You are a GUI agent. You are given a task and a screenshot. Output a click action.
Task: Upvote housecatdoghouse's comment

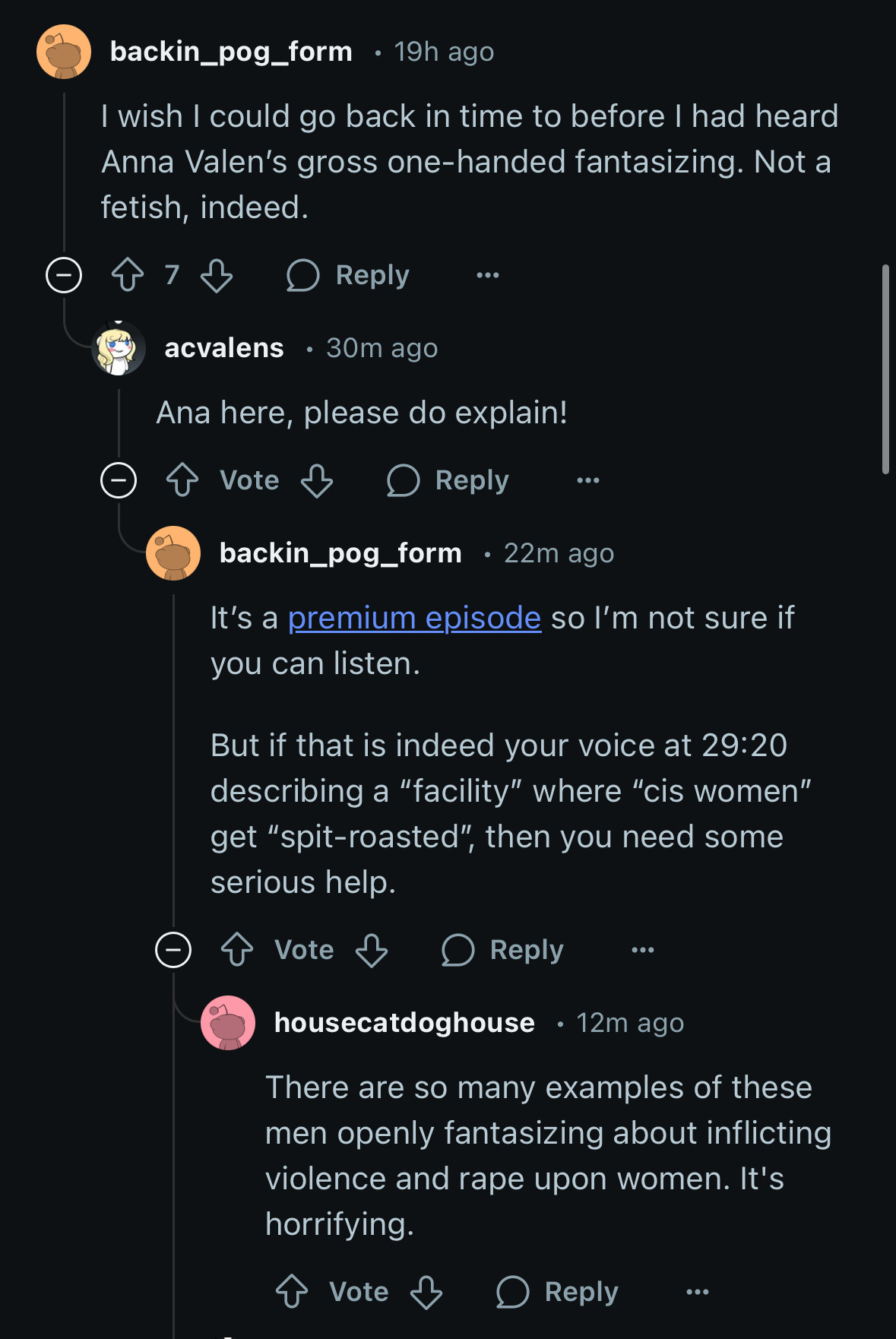coord(292,1292)
